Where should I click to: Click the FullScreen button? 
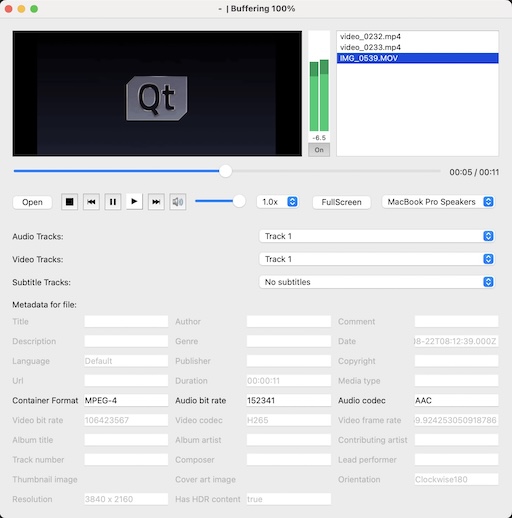pyautogui.click(x=341, y=202)
